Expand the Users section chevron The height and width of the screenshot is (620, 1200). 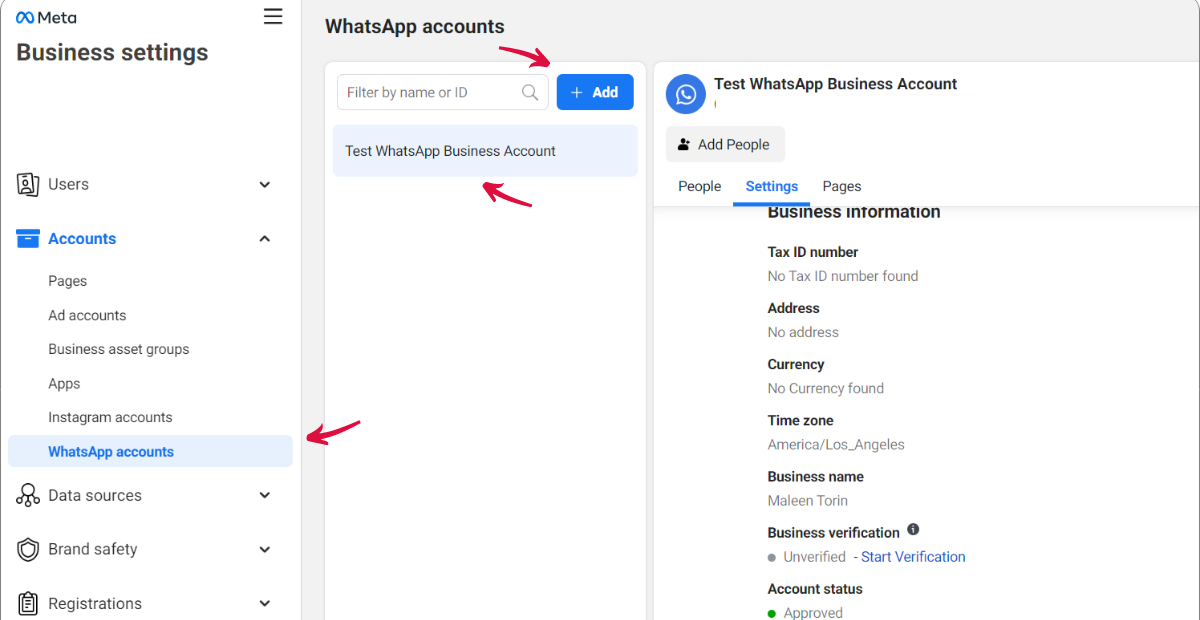(x=265, y=184)
